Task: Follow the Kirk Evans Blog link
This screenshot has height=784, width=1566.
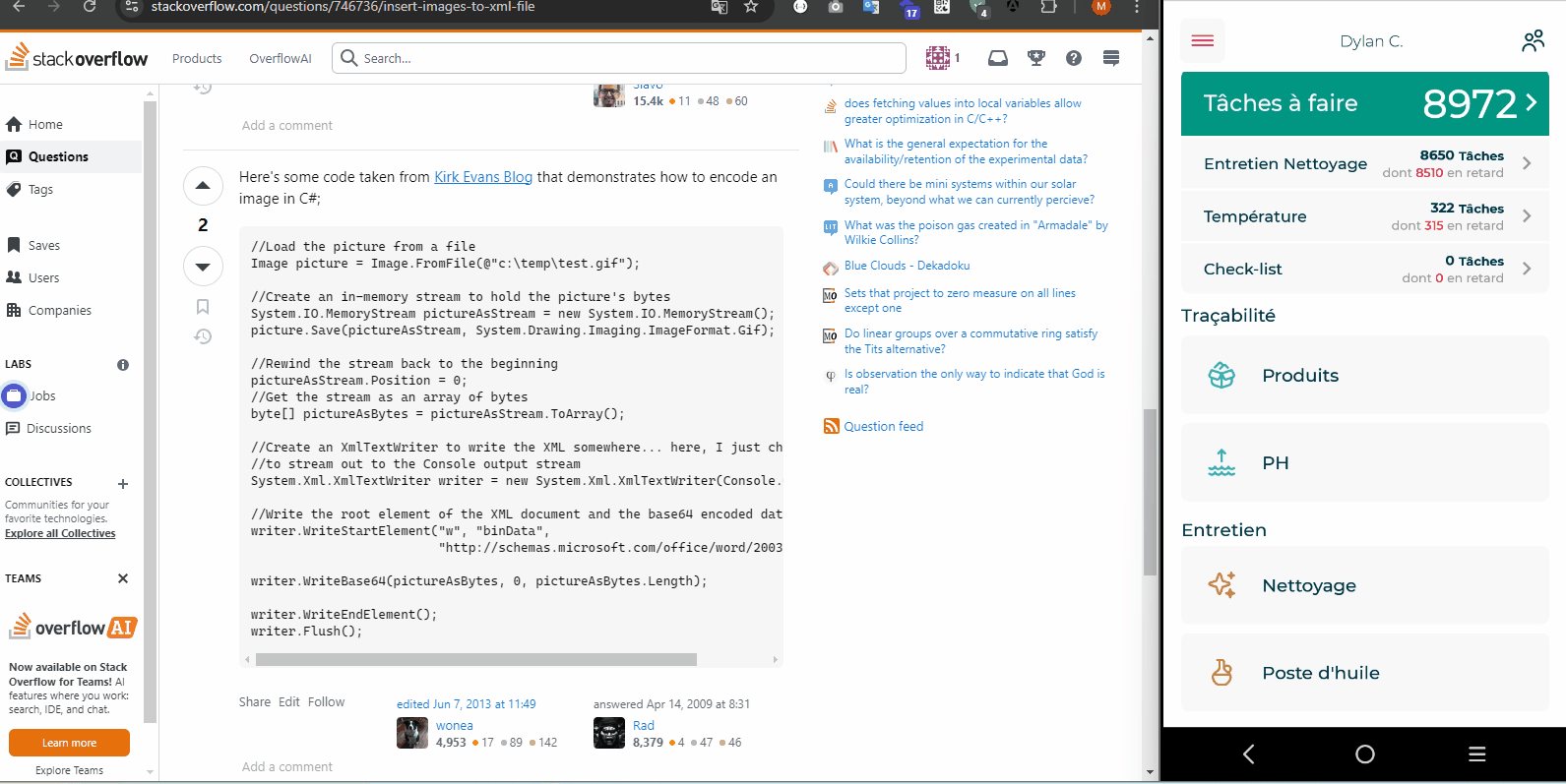Action: 483,177
